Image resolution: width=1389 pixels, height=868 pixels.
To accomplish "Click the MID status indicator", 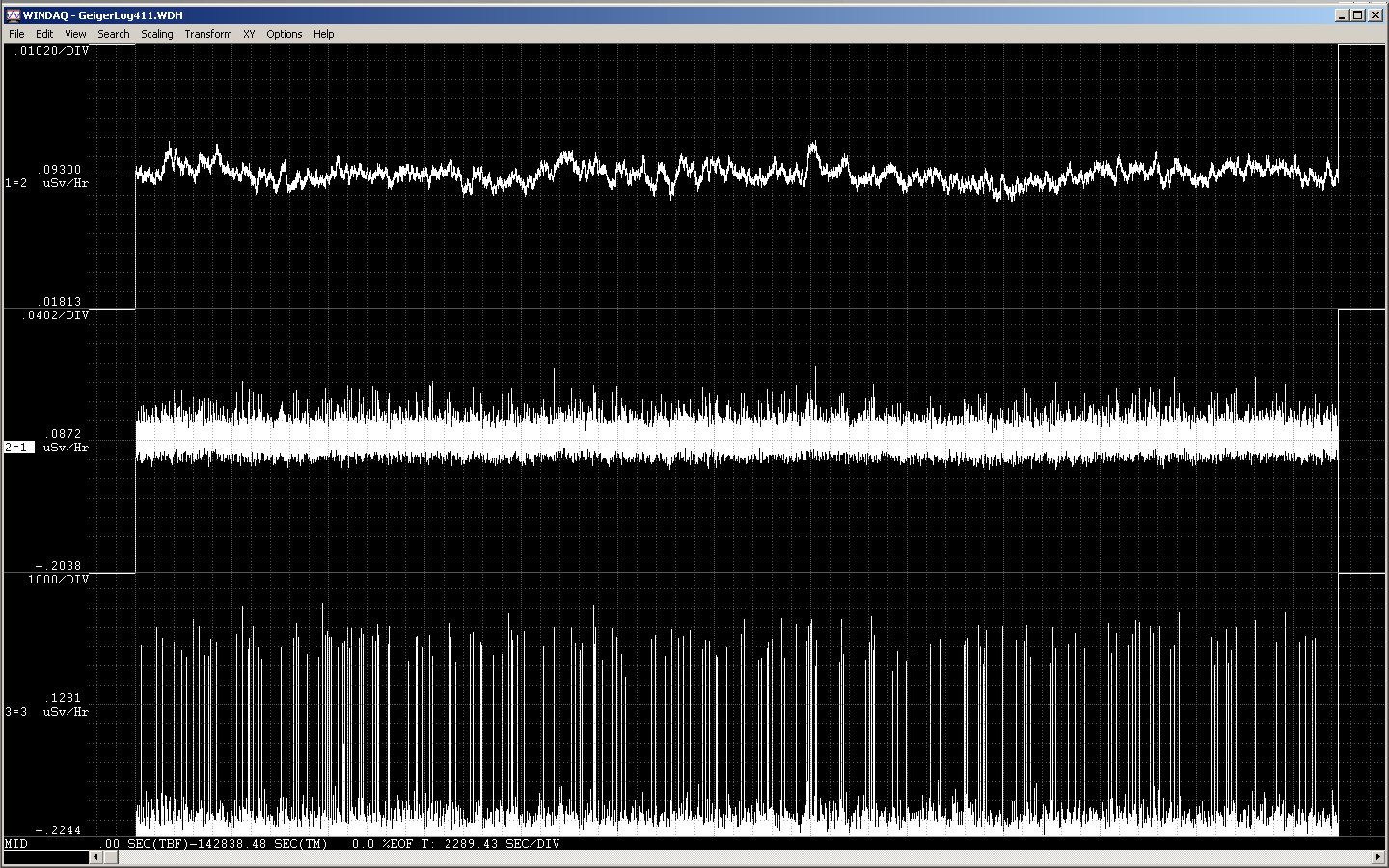I will 16,844.
